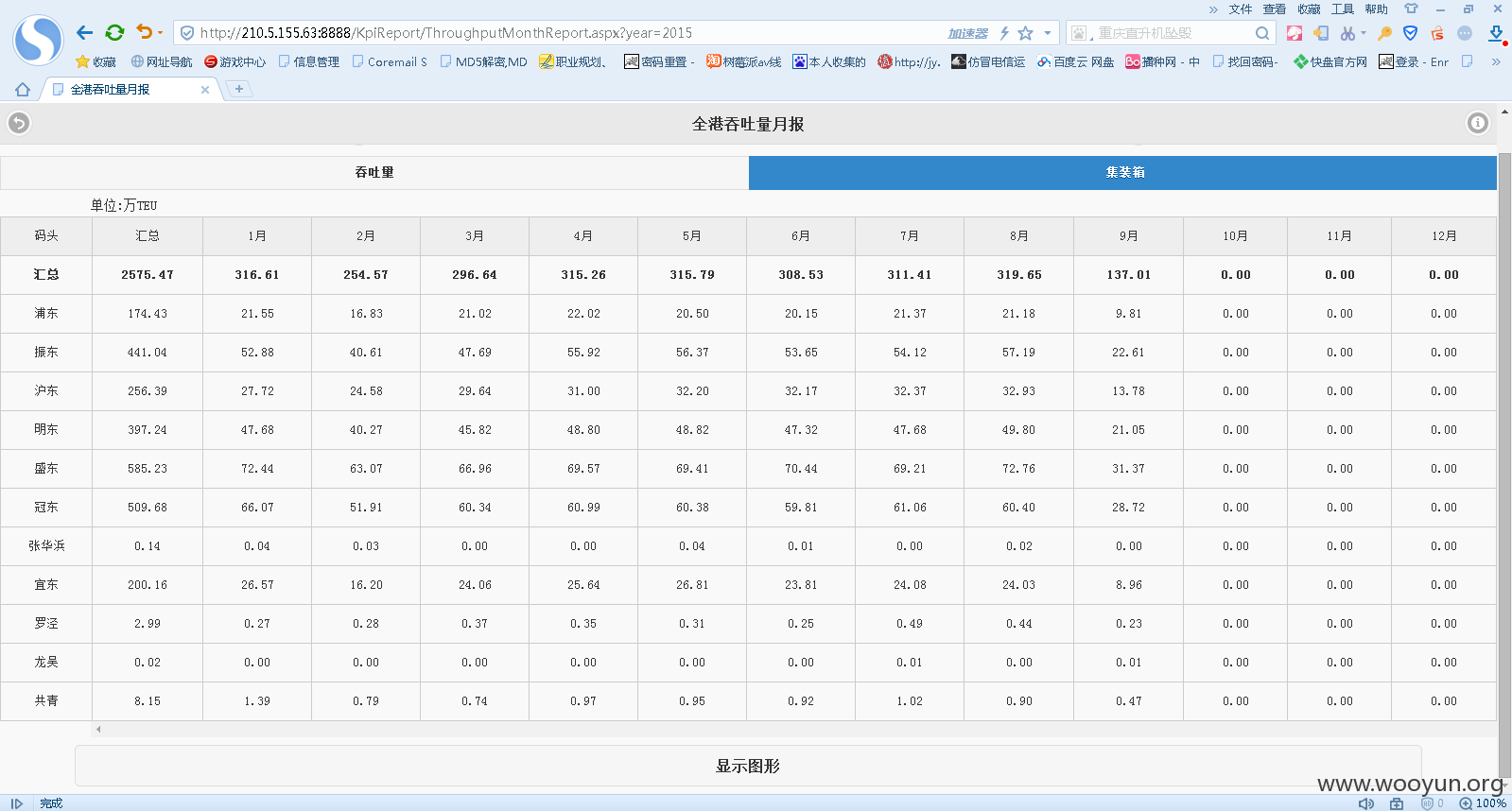
Task: Click the accelerator lightning bolt icon
Action: [1004, 33]
